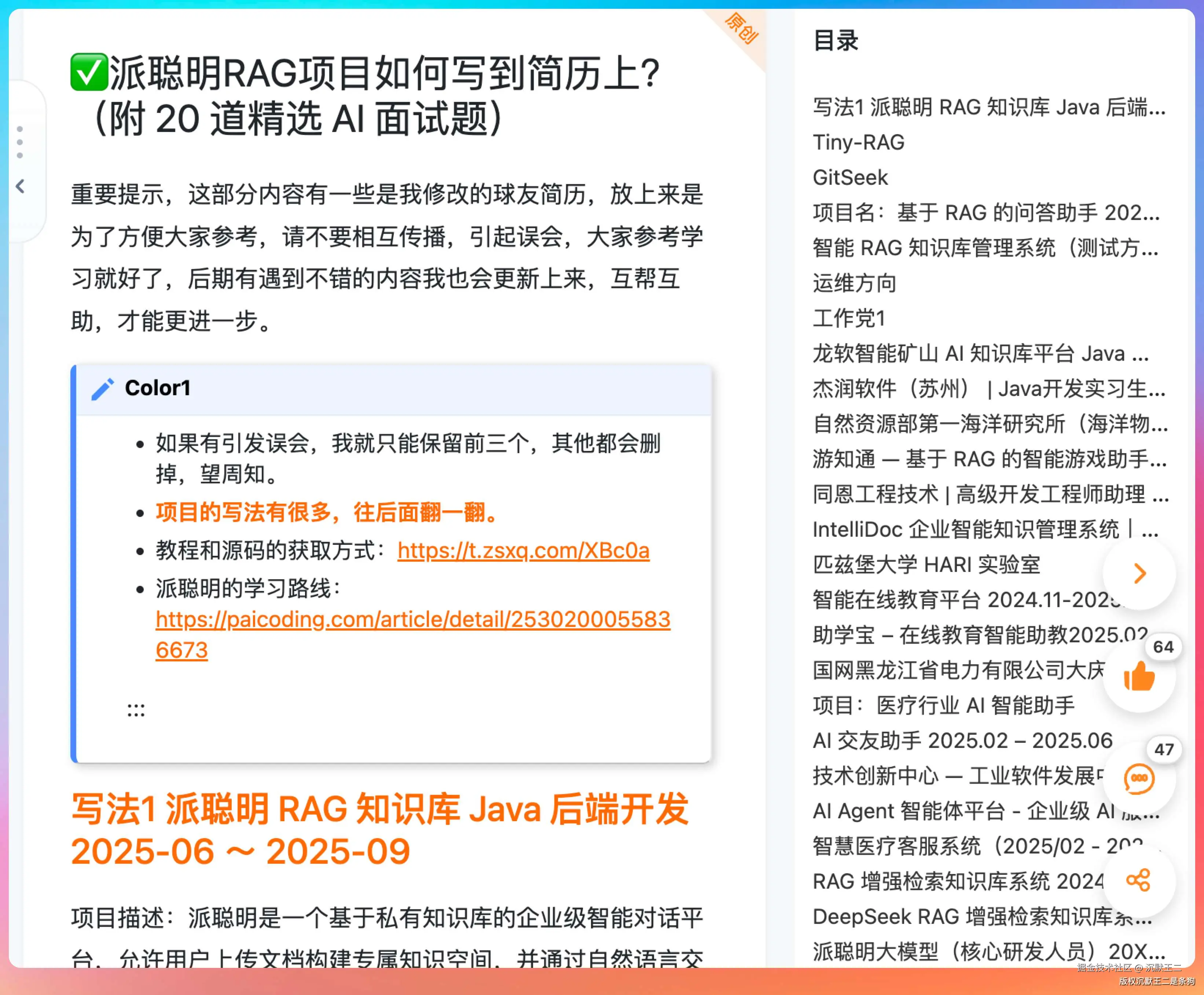
Task: Open 'IntelliDoc 企业智能知识管理系统' entry
Action: [985, 530]
